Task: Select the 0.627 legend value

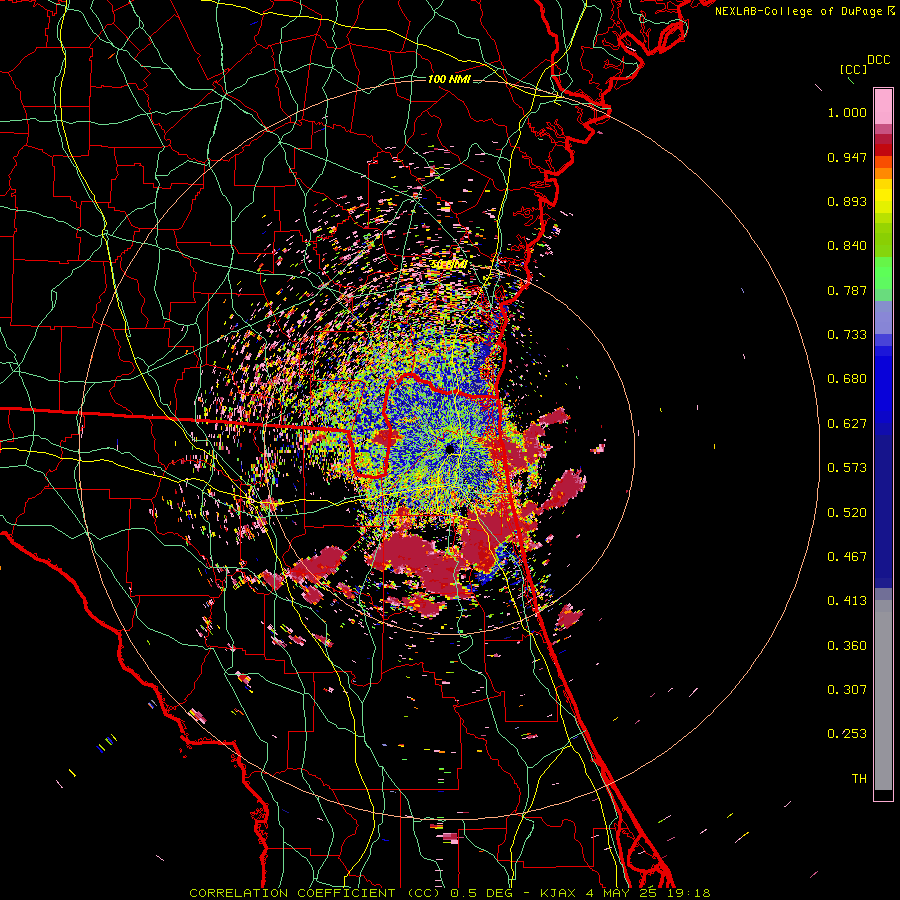Action: pyautogui.click(x=847, y=424)
